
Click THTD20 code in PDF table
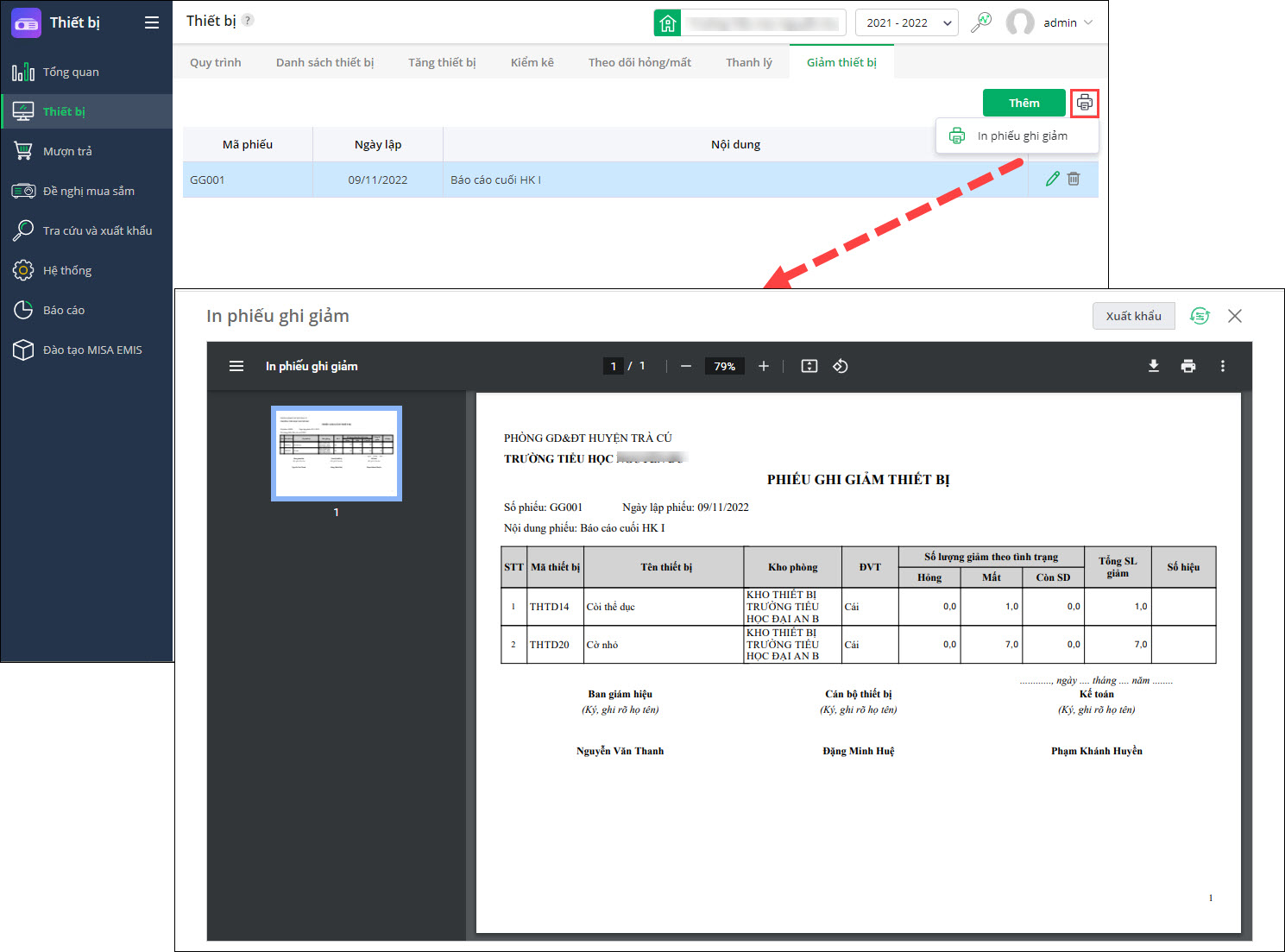(x=550, y=645)
